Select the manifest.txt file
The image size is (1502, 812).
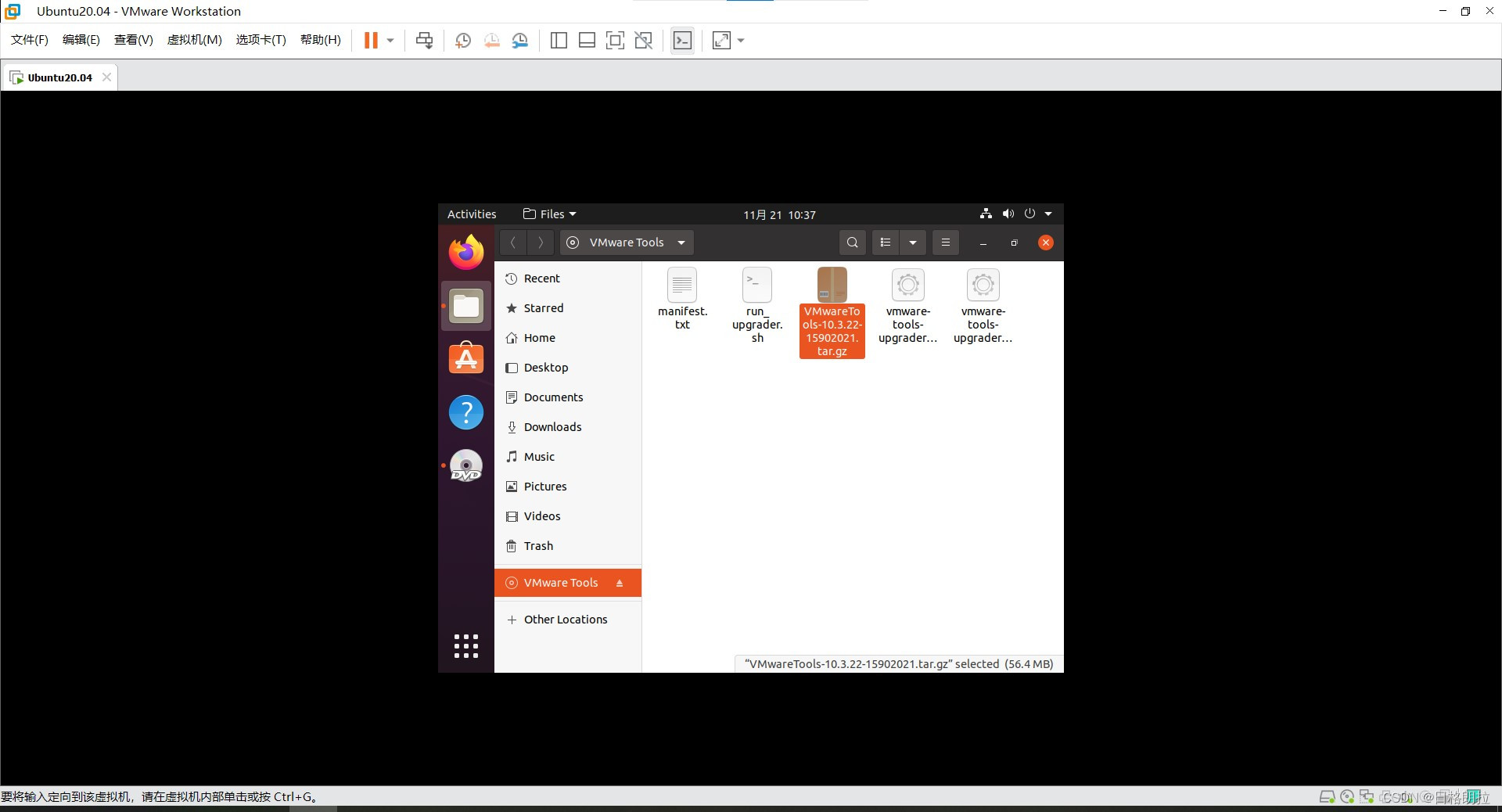click(682, 299)
